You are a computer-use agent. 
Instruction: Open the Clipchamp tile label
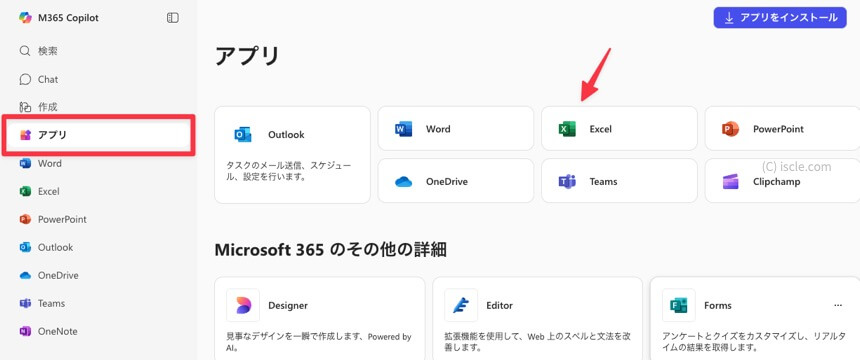tap(777, 182)
